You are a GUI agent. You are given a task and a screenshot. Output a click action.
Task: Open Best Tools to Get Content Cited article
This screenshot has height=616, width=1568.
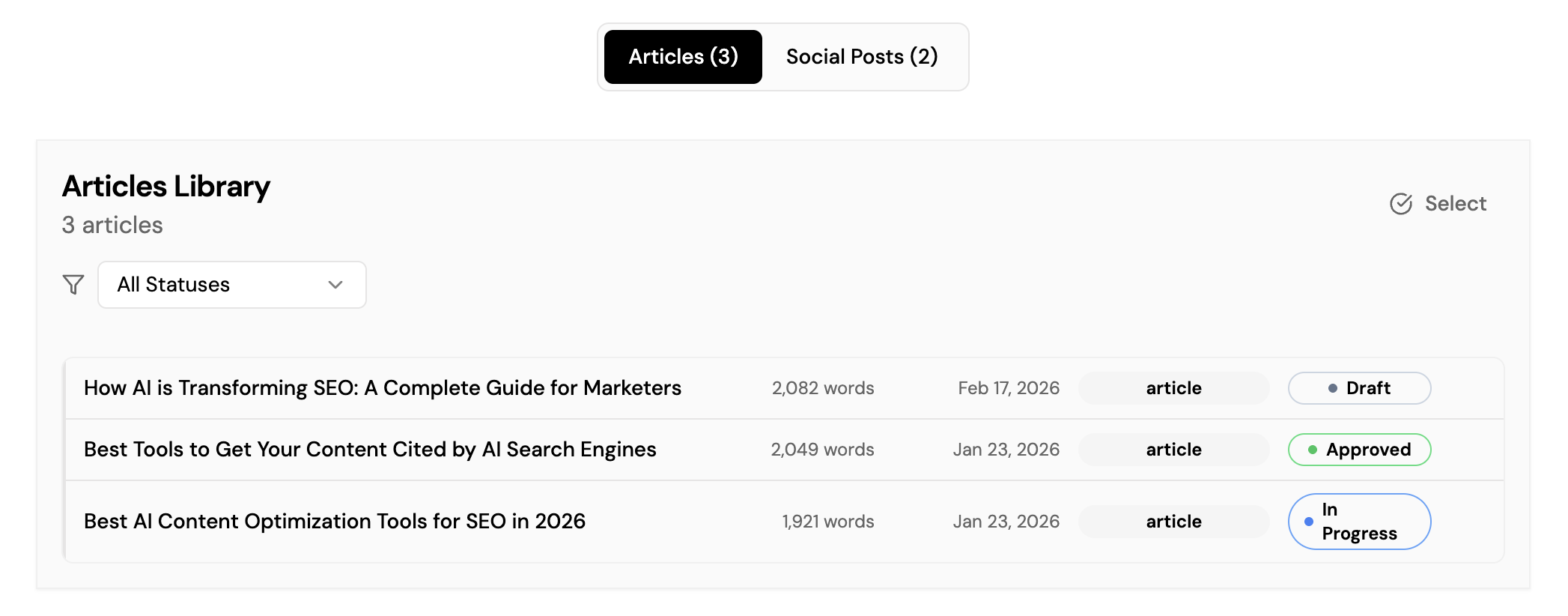point(370,450)
